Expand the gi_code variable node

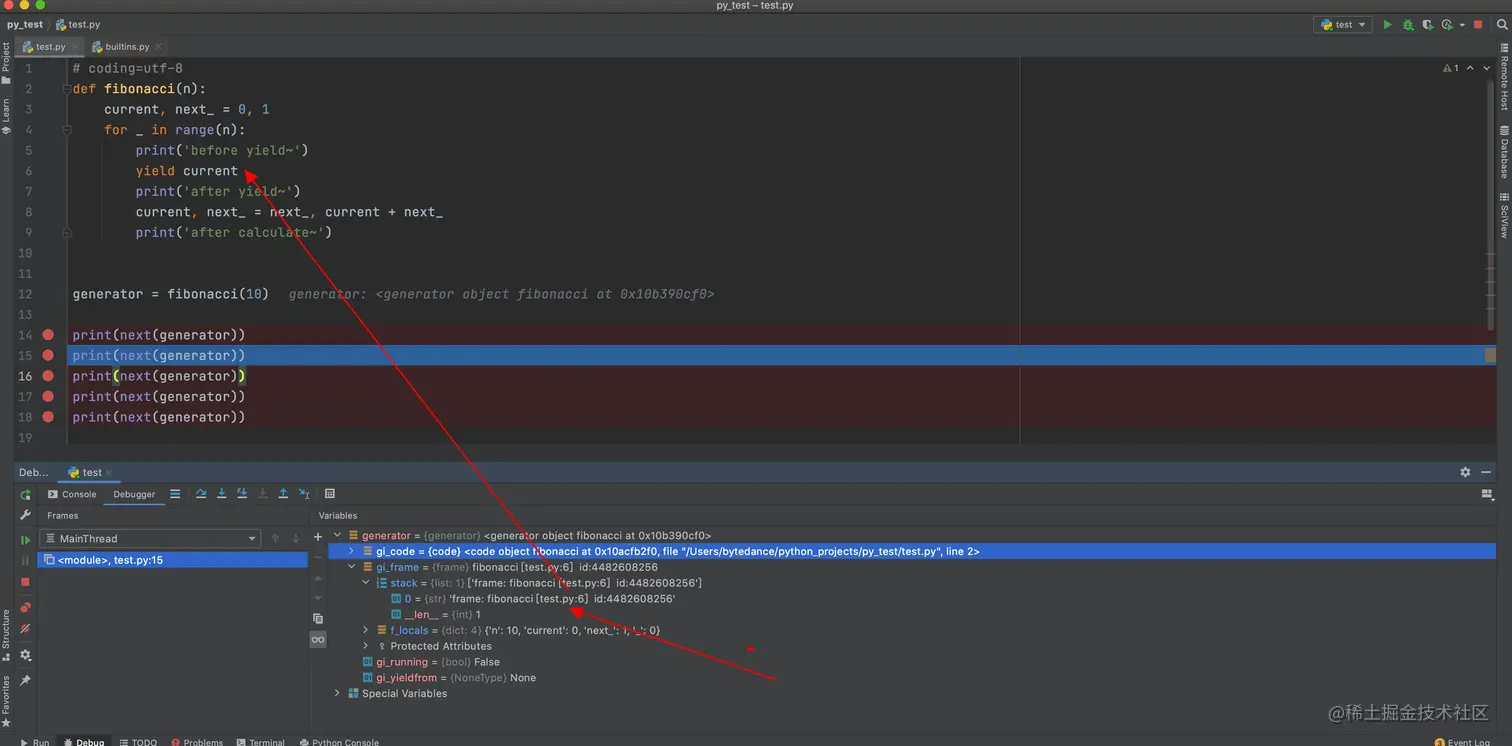[351, 551]
